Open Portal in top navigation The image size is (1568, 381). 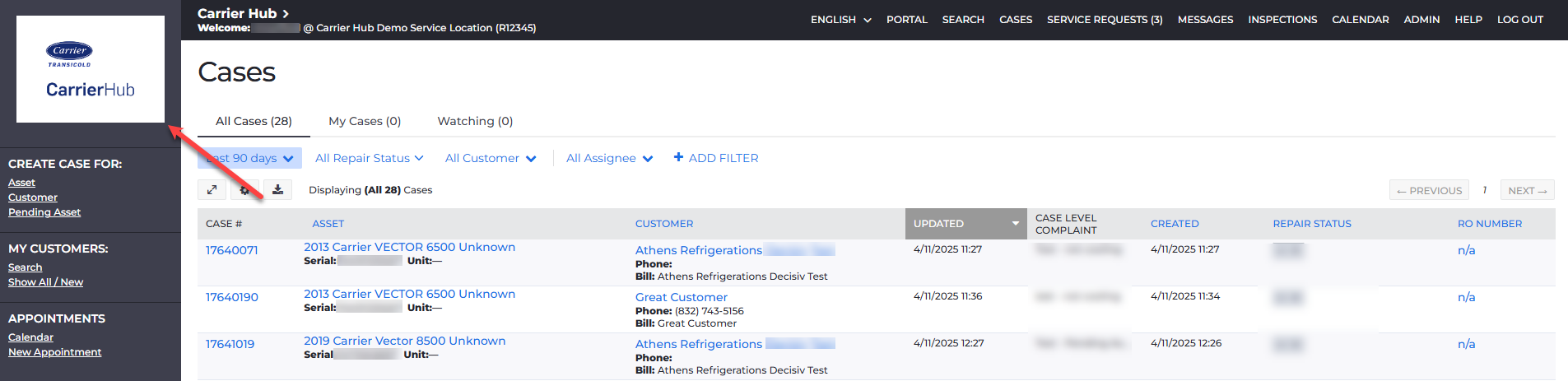pyautogui.click(x=907, y=20)
